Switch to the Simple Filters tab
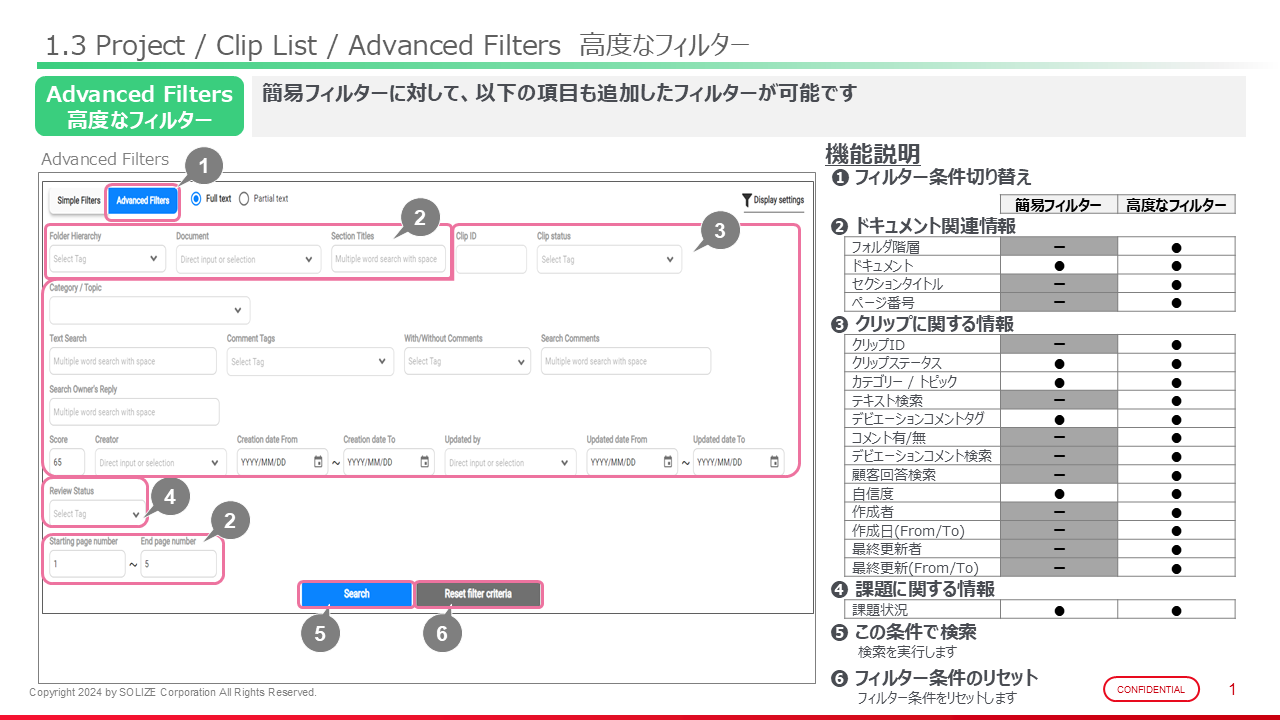1280x720 pixels. [x=78, y=201]
